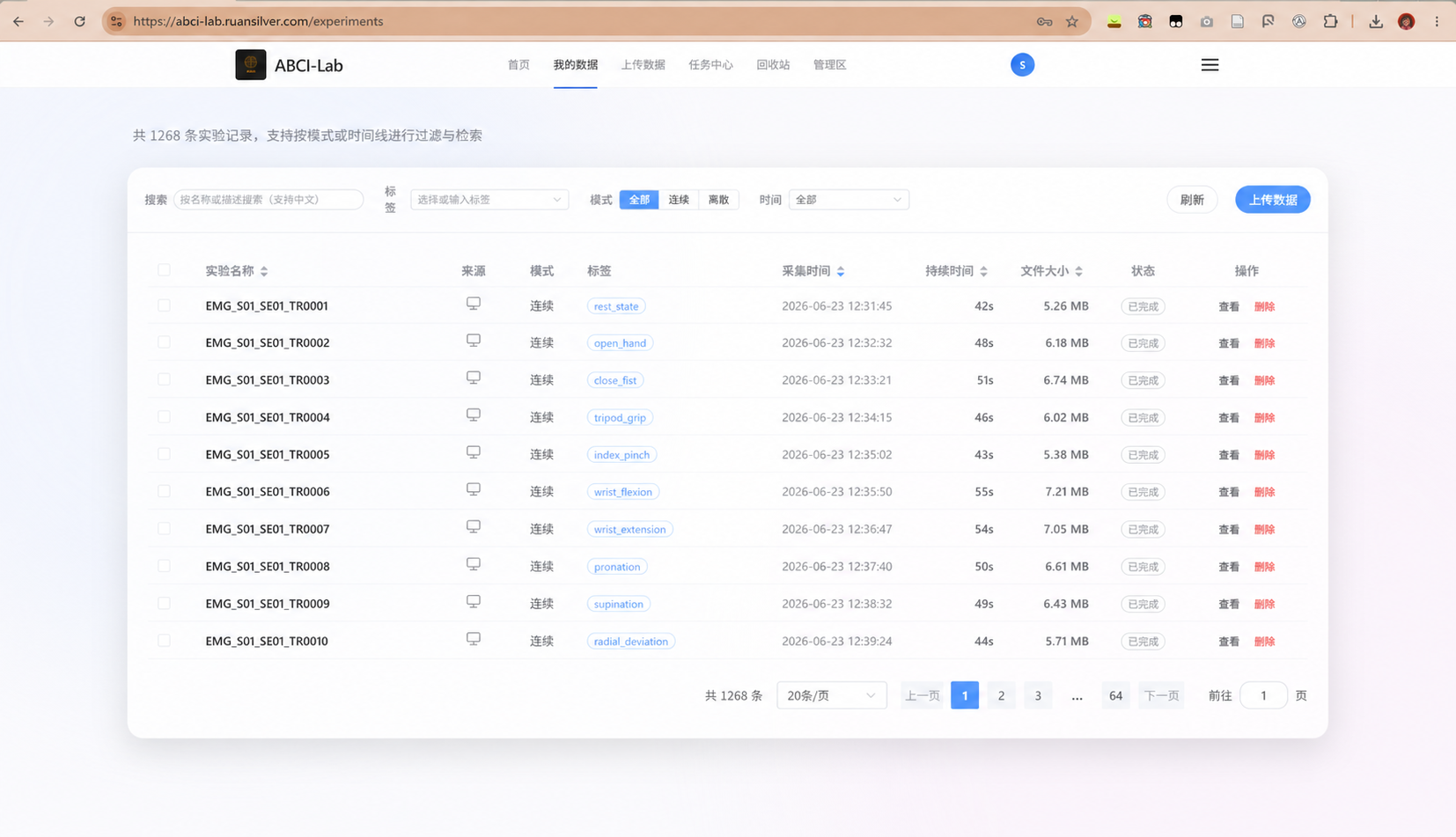The width and height of the screenshot is (1456, 837).
Task: Check the box for EMG_S01_SE01_TR0002
Action: point(164,342)
